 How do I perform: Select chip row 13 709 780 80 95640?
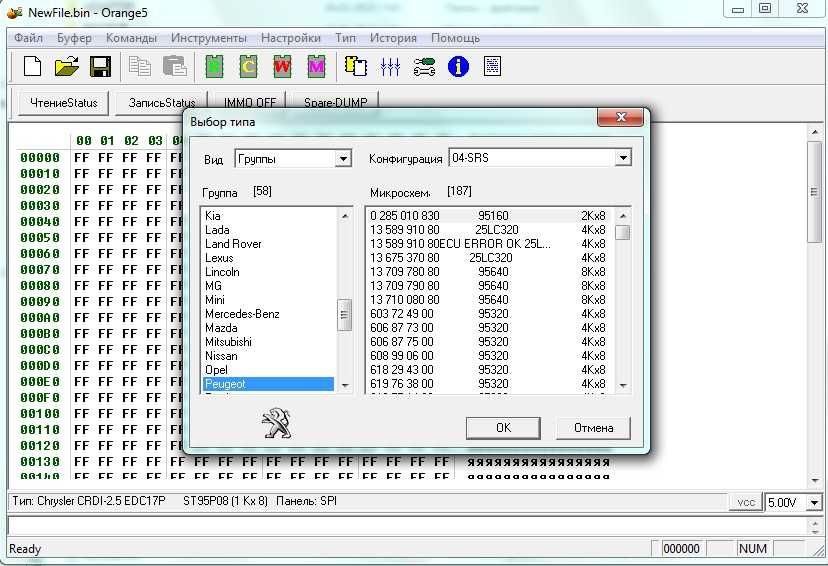tap(488, 271)
